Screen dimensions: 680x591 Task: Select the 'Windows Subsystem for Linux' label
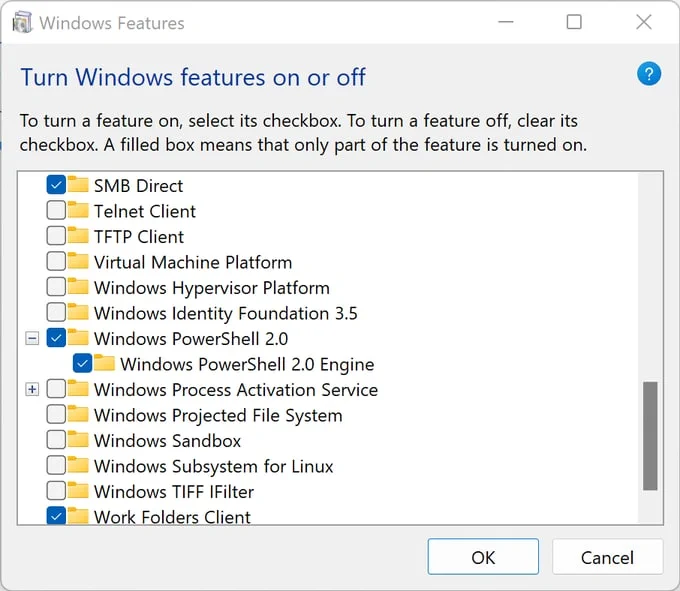click(213, 467)
